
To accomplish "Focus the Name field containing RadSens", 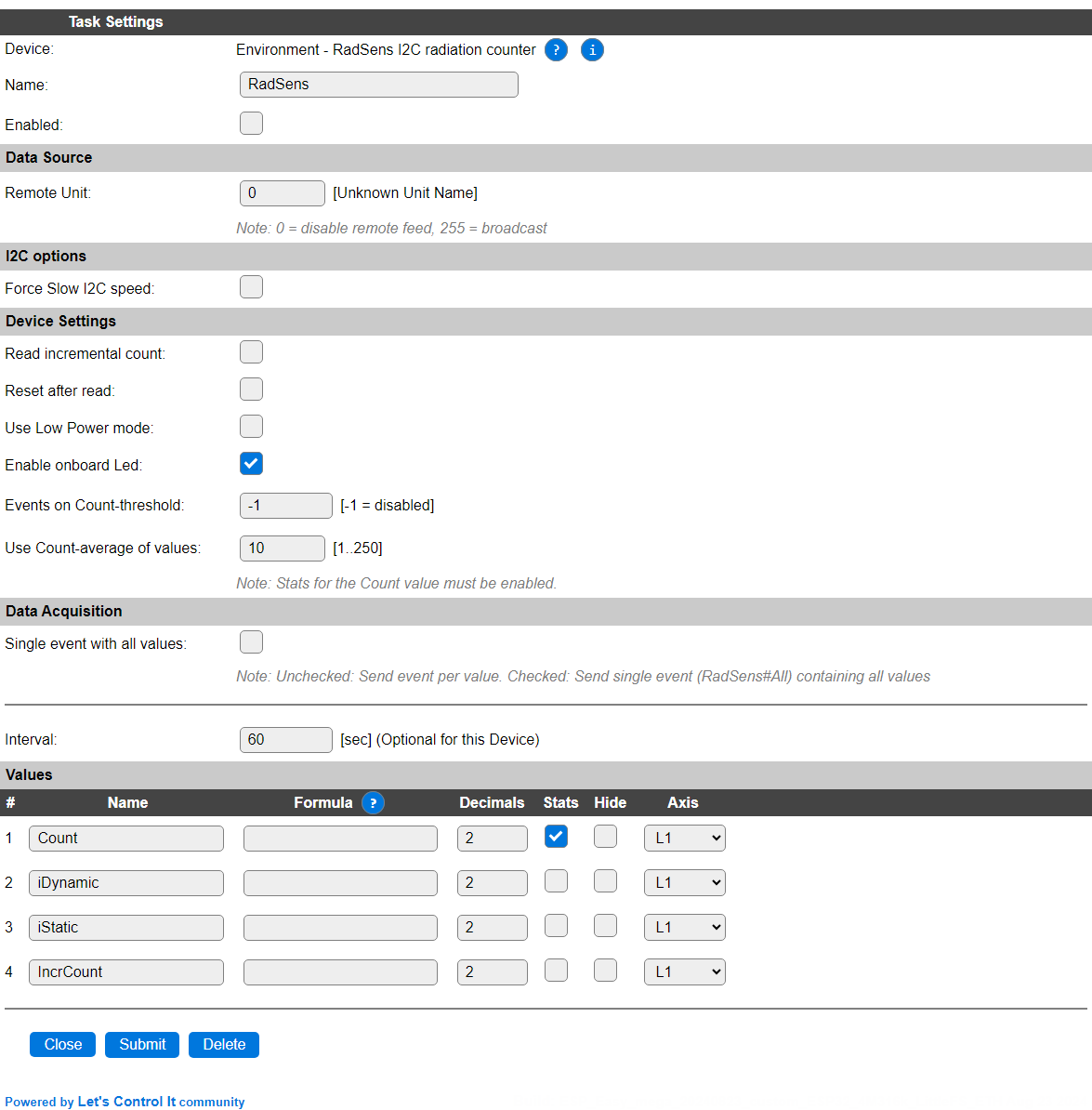I will pyautogui.click(x=379, y=85).
